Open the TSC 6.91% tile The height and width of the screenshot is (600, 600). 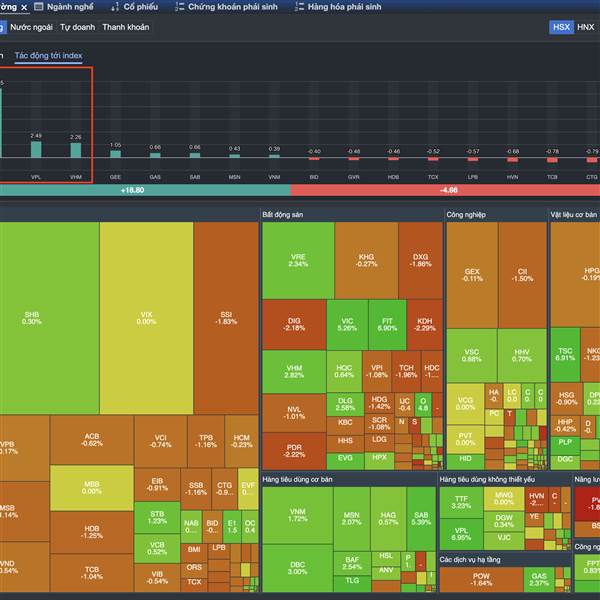565,354
